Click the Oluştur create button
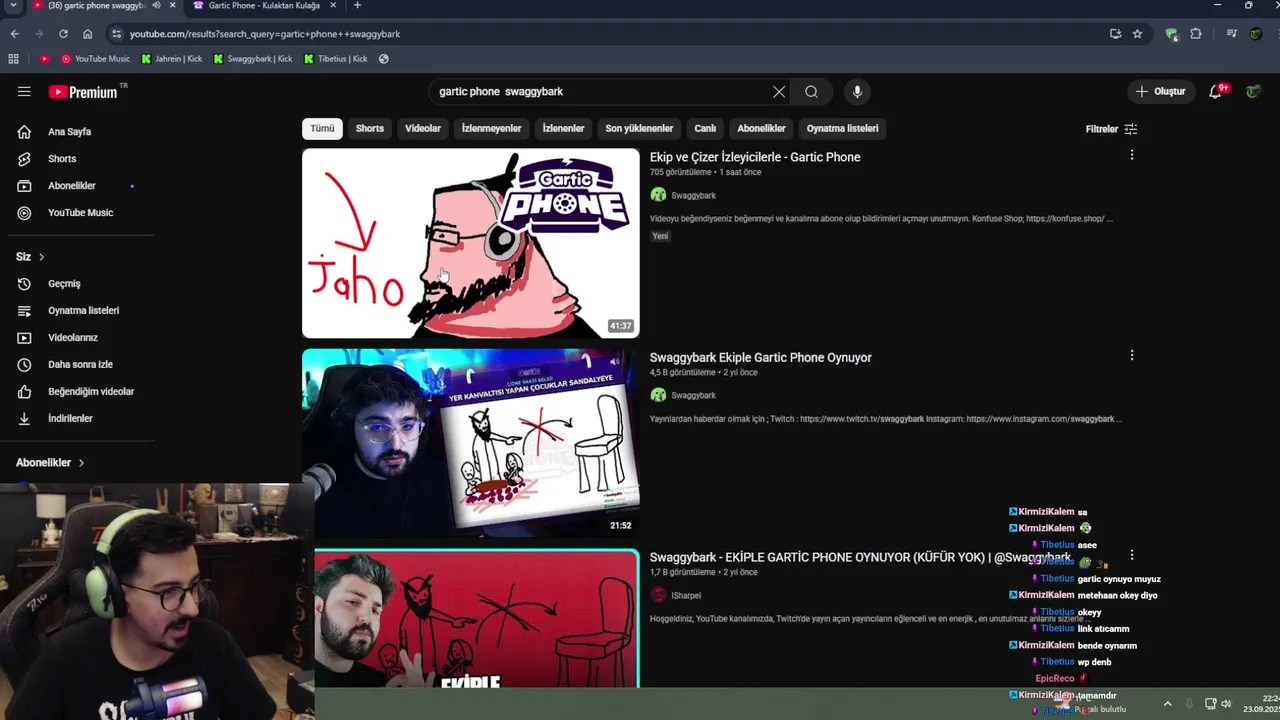 (1160, 92)
